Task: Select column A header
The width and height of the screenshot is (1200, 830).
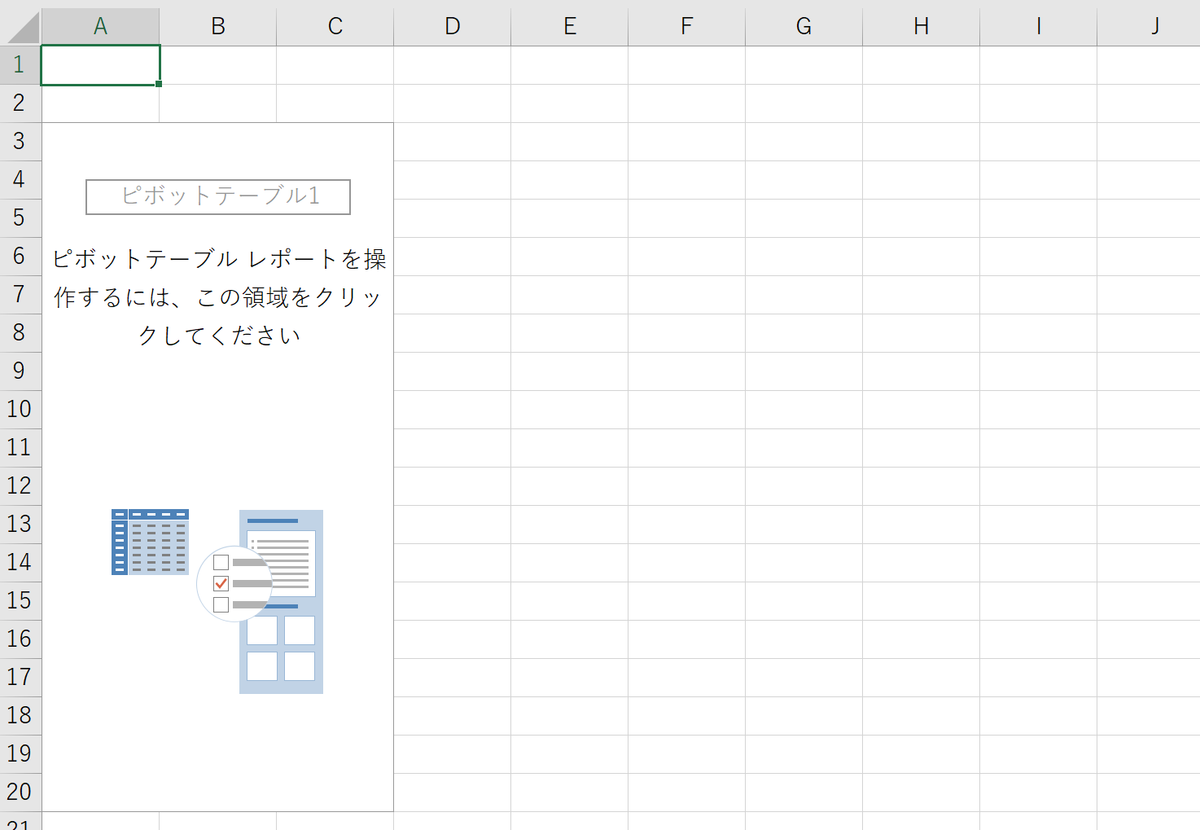Action: tap(100, 27)
